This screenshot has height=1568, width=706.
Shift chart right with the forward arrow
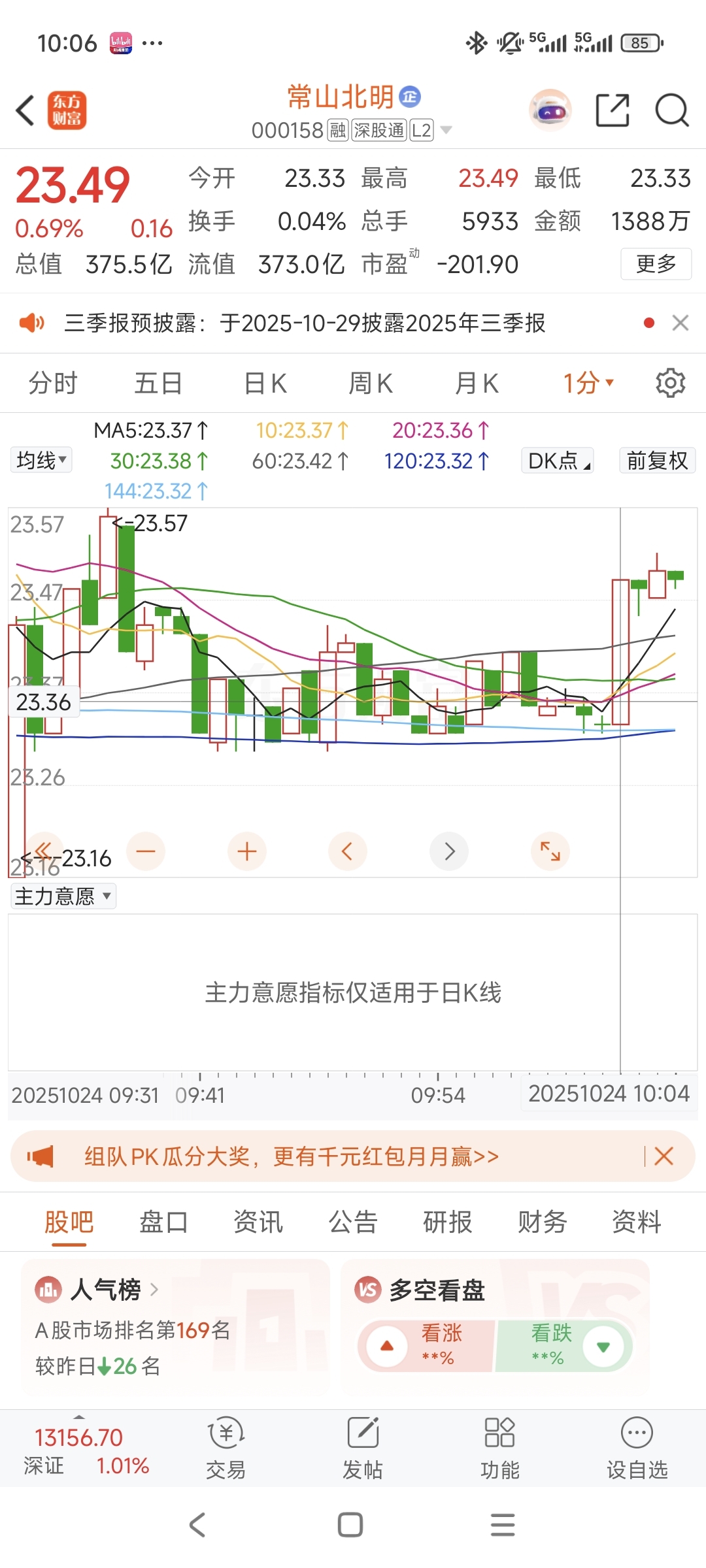point(449,851)
